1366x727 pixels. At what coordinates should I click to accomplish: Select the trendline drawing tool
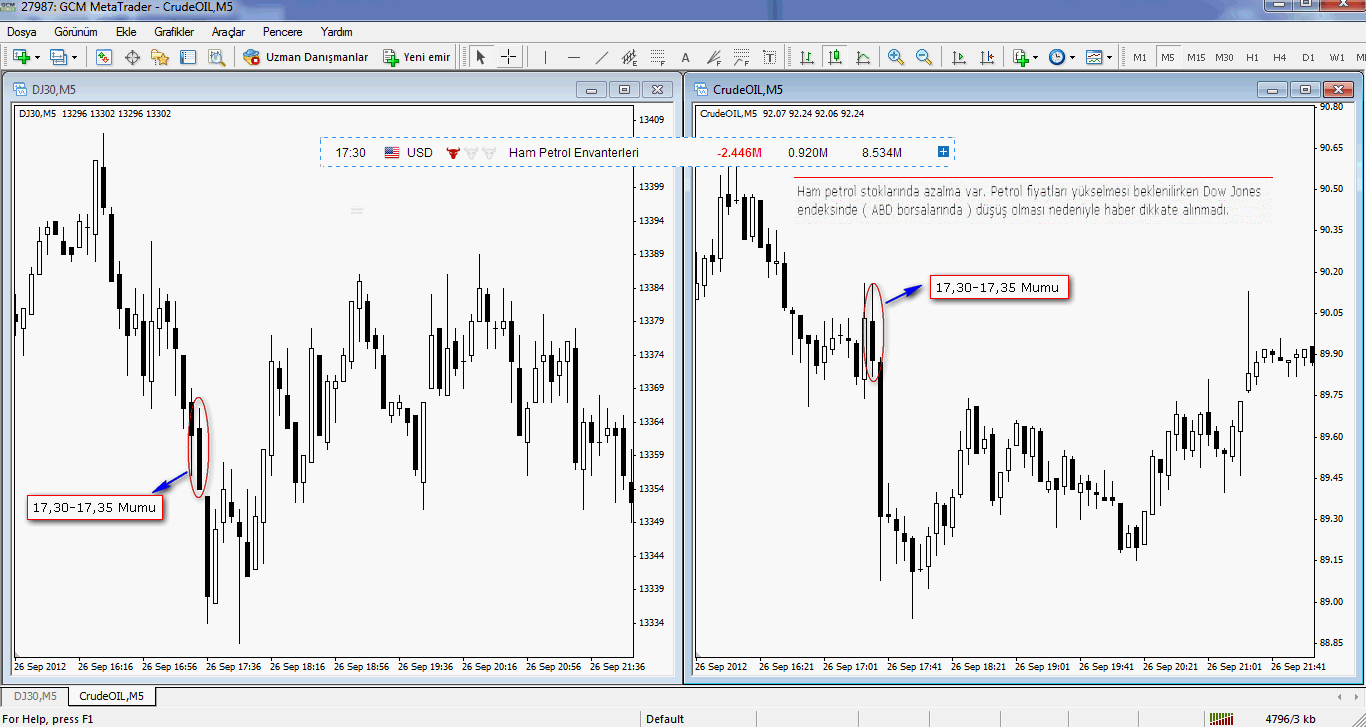coord(601,57)
